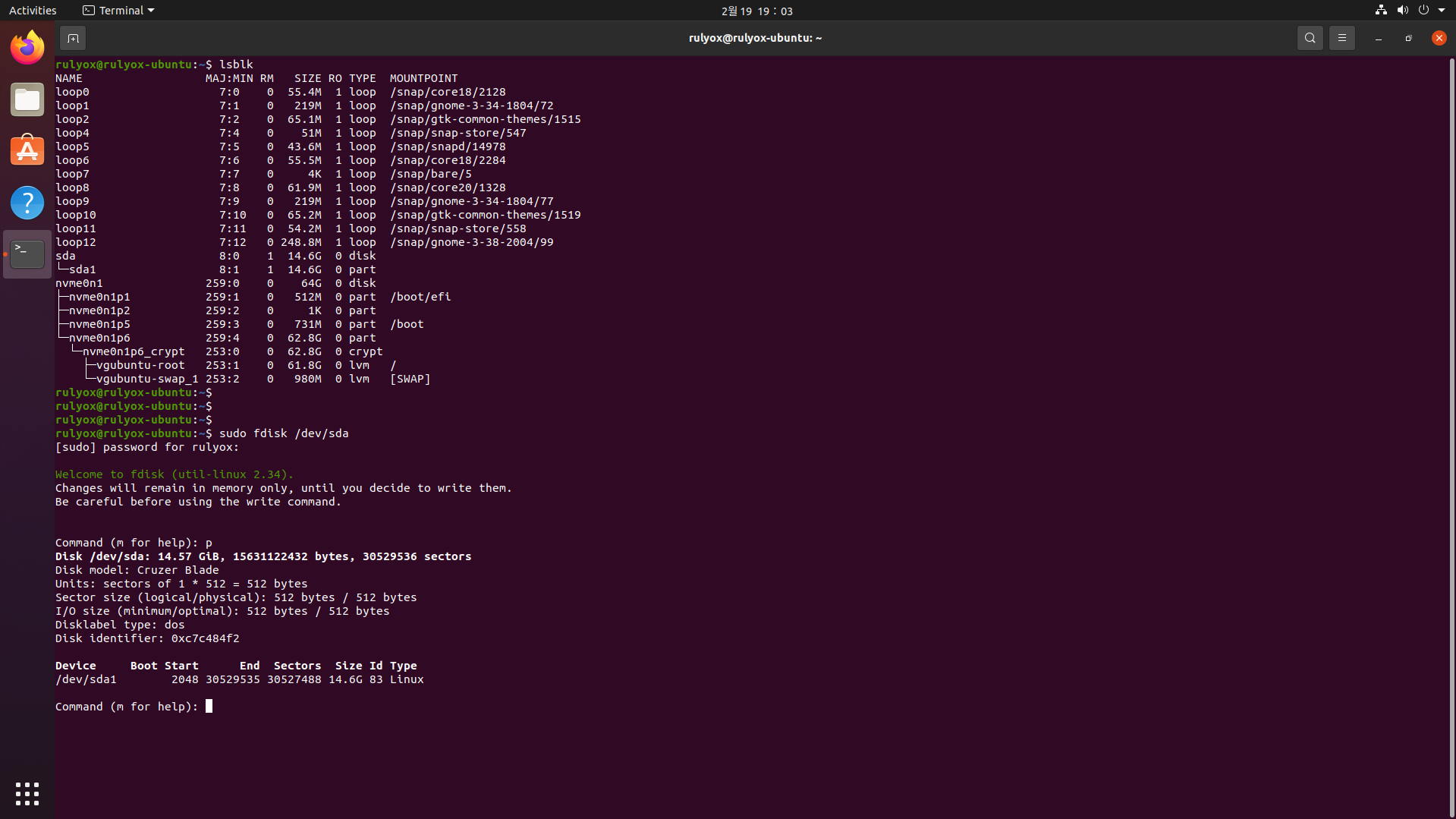The height and width of the screenshot is (819, 1456).
Task: Click the '/boot/efi' mountpoint
Action: [420, 297]
